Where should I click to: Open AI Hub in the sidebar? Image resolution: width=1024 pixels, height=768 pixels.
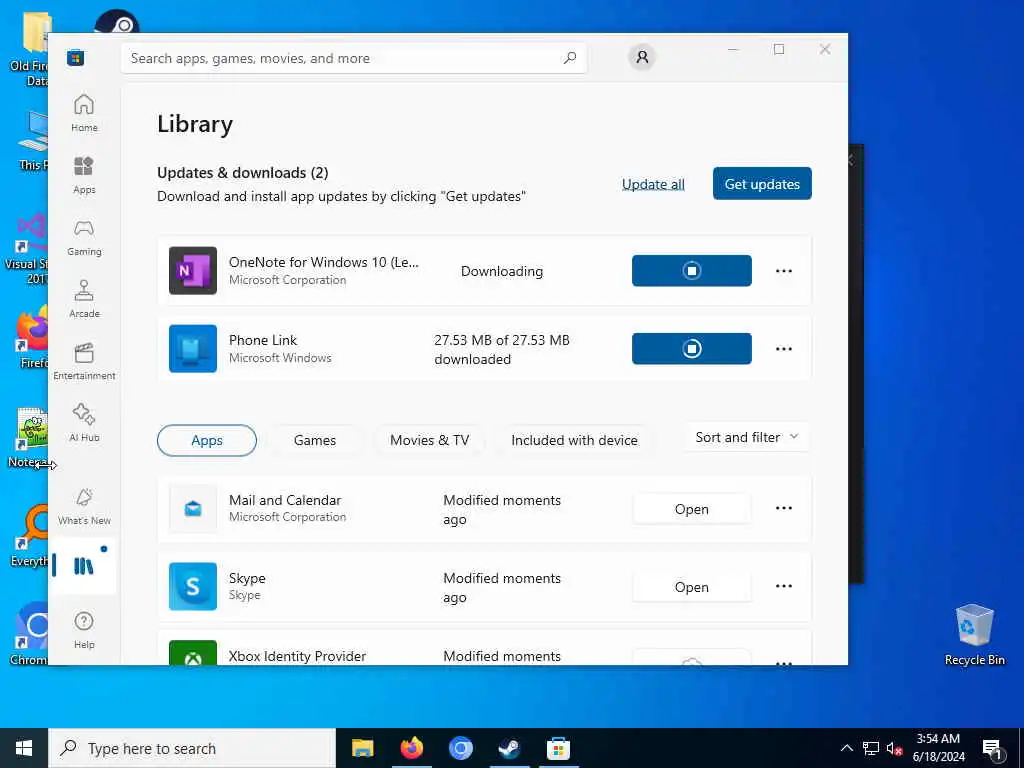[x=84, y=423]
